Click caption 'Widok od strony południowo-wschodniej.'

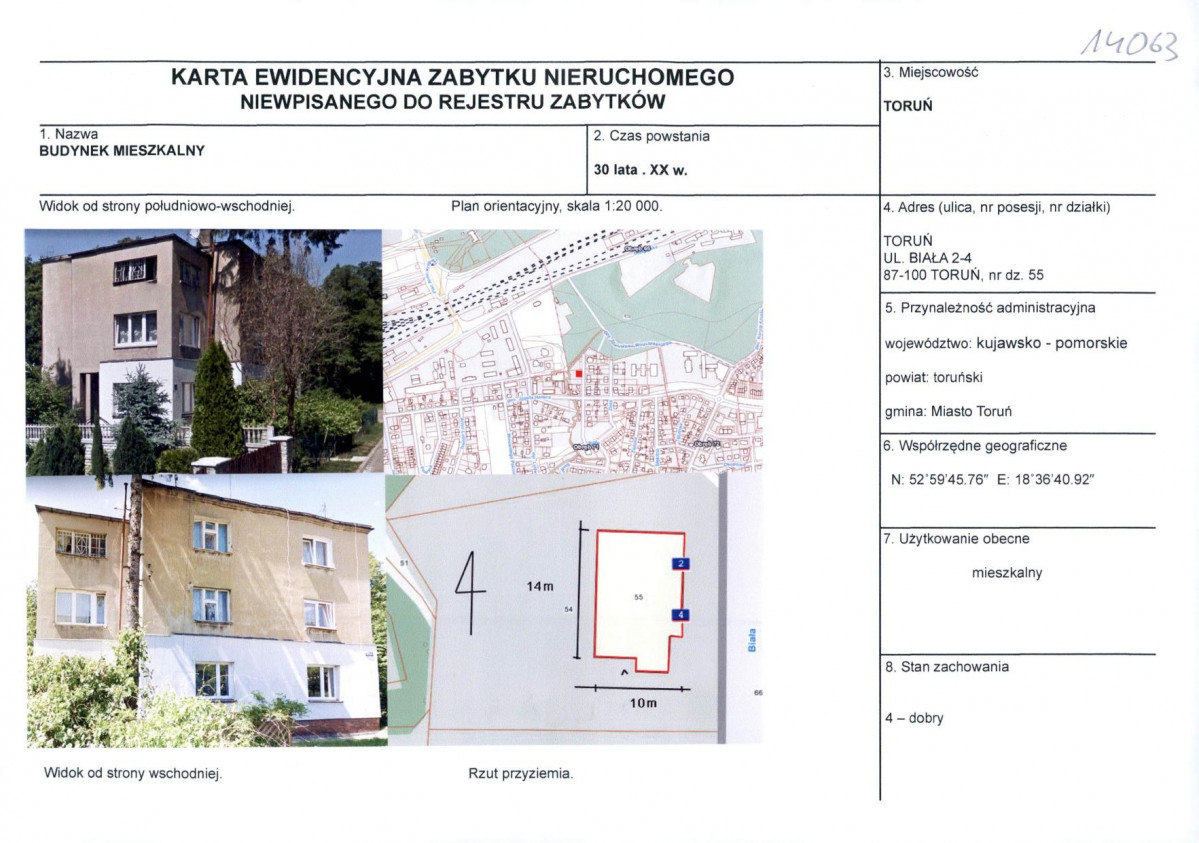pyautogui.click(x=167, y=207)
